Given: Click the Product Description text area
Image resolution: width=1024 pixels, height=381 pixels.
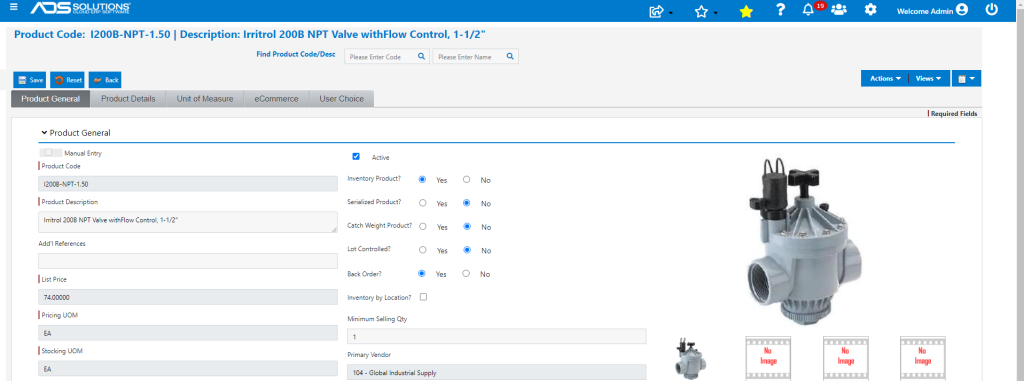Looking at the screenshot, I should [x=188, y=222].
